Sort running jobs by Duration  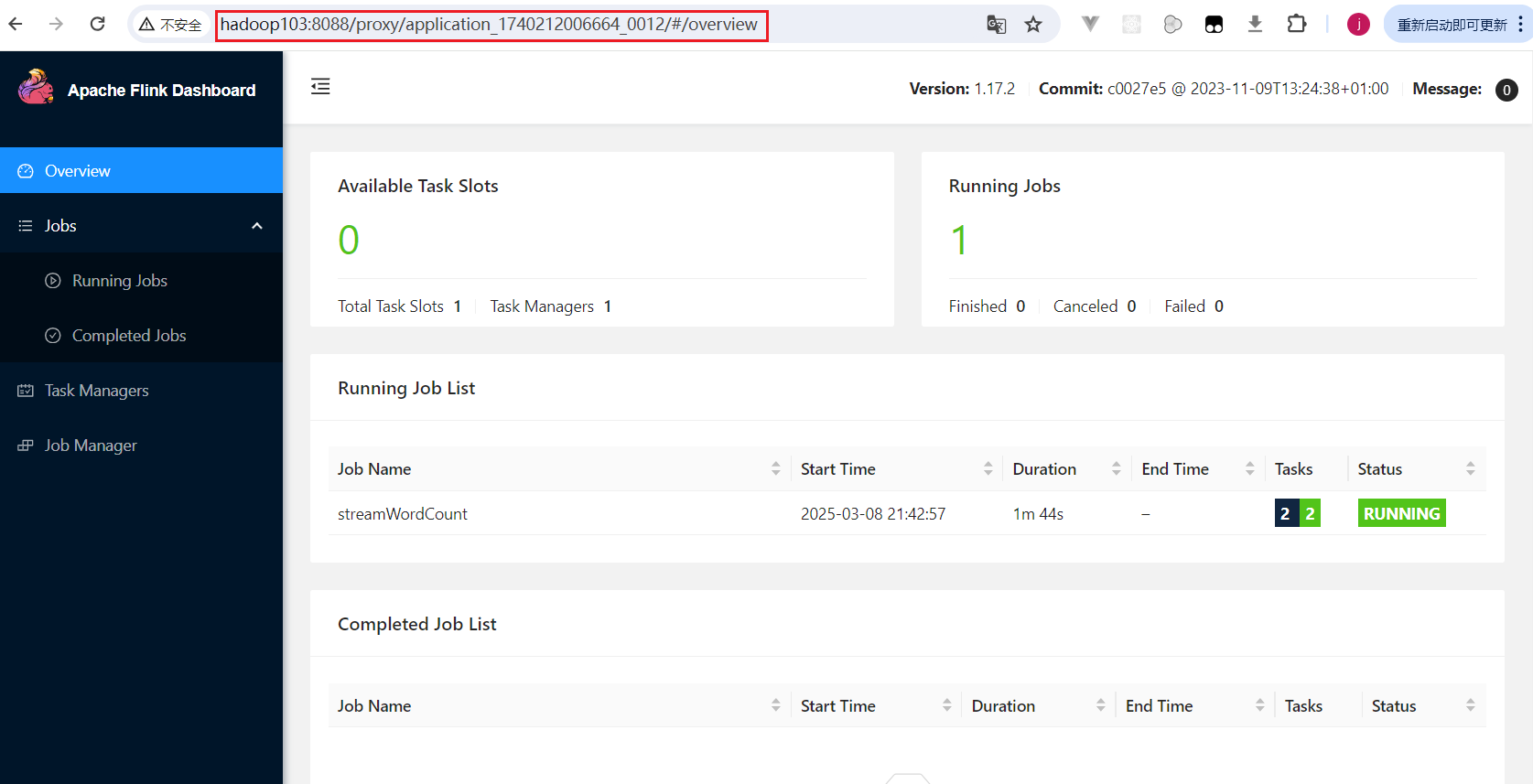(x=1116, y=469)
